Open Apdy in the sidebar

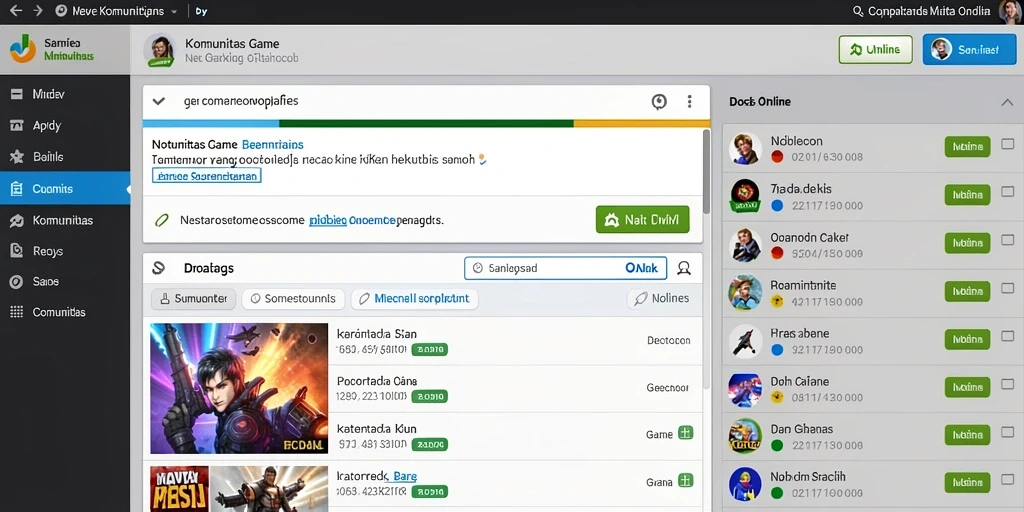pos(65,125)
